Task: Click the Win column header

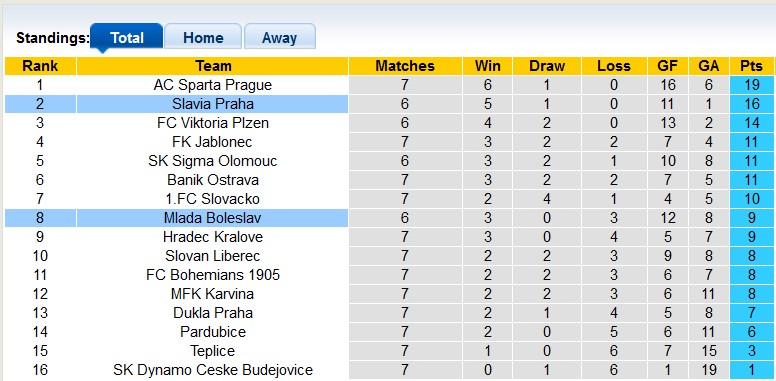Action: pos(487,66)
